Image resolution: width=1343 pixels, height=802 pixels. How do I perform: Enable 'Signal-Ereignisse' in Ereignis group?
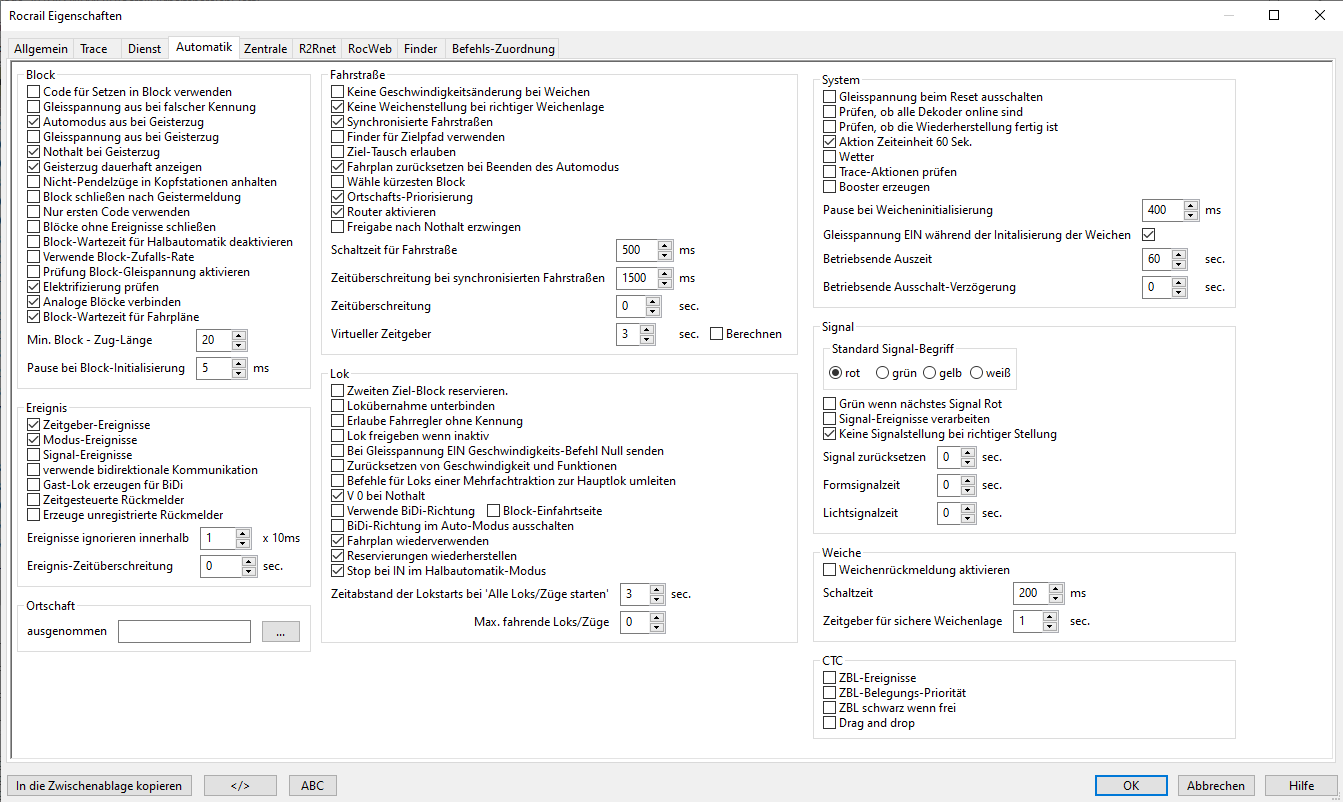pos(34,455)
